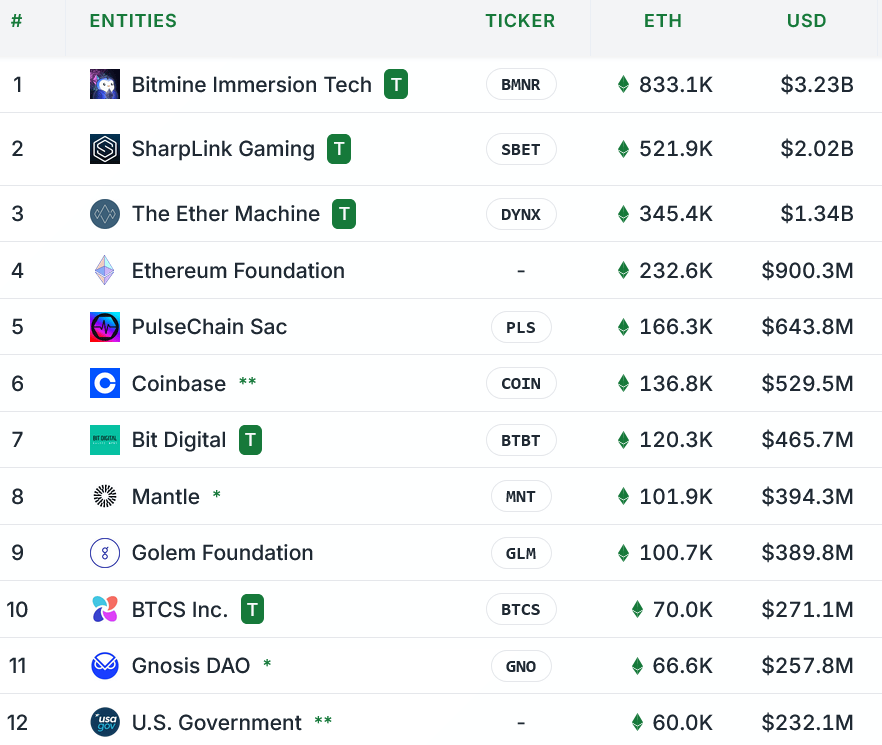Click the PLS ticker button
This screenshot has width=882, height=745.
[520, 327]
